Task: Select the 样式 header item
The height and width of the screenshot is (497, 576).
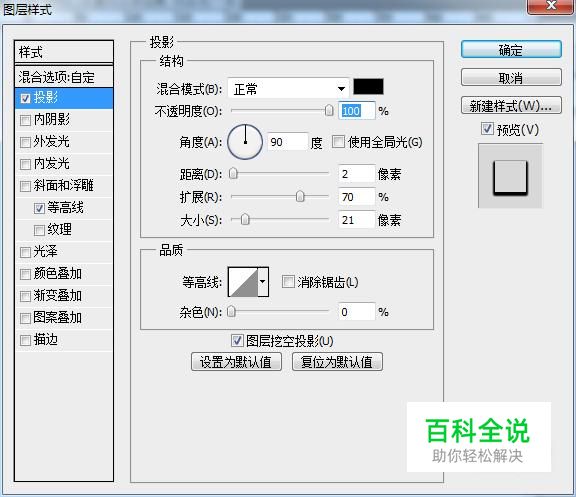Action: [64, 52]
